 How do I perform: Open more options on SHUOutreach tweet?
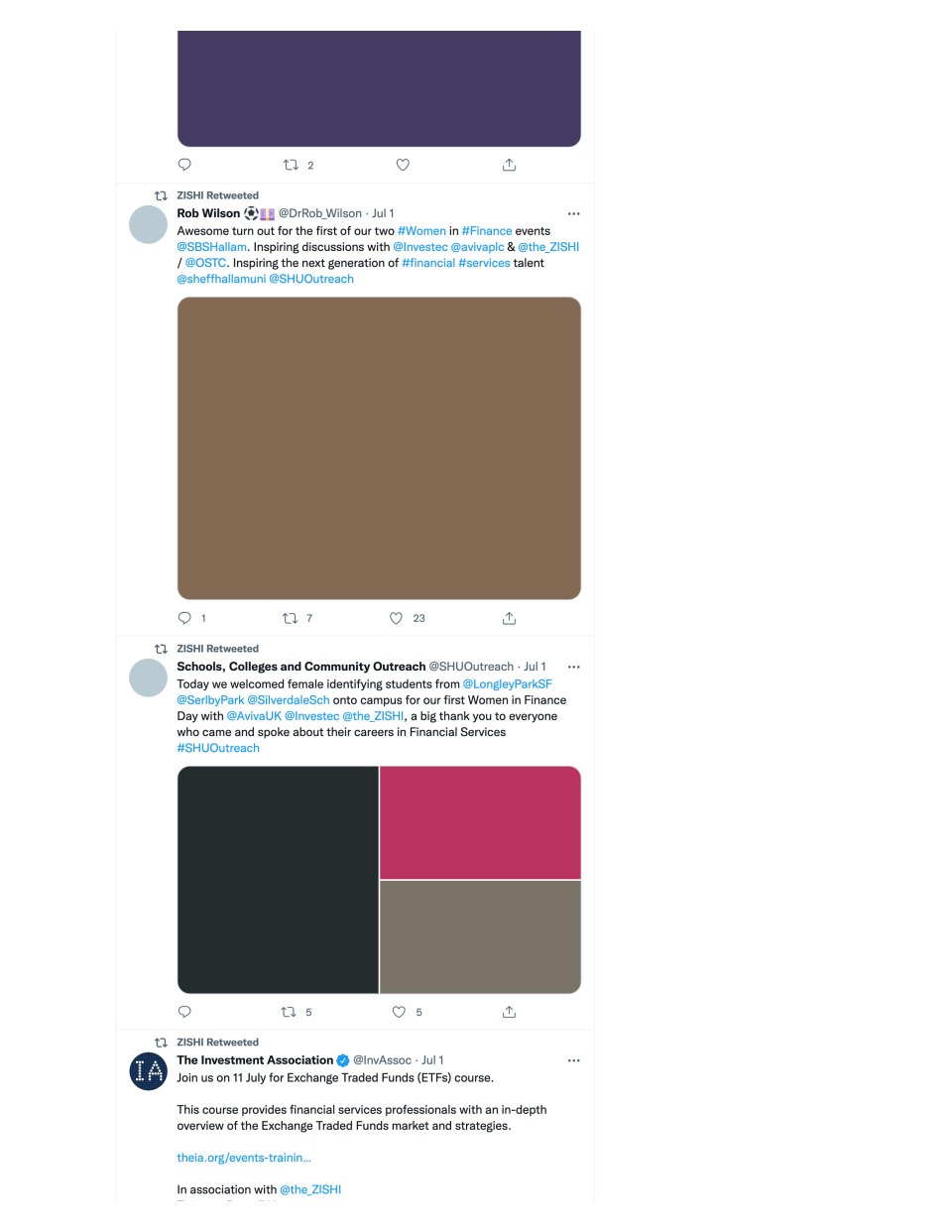(573, 667)
